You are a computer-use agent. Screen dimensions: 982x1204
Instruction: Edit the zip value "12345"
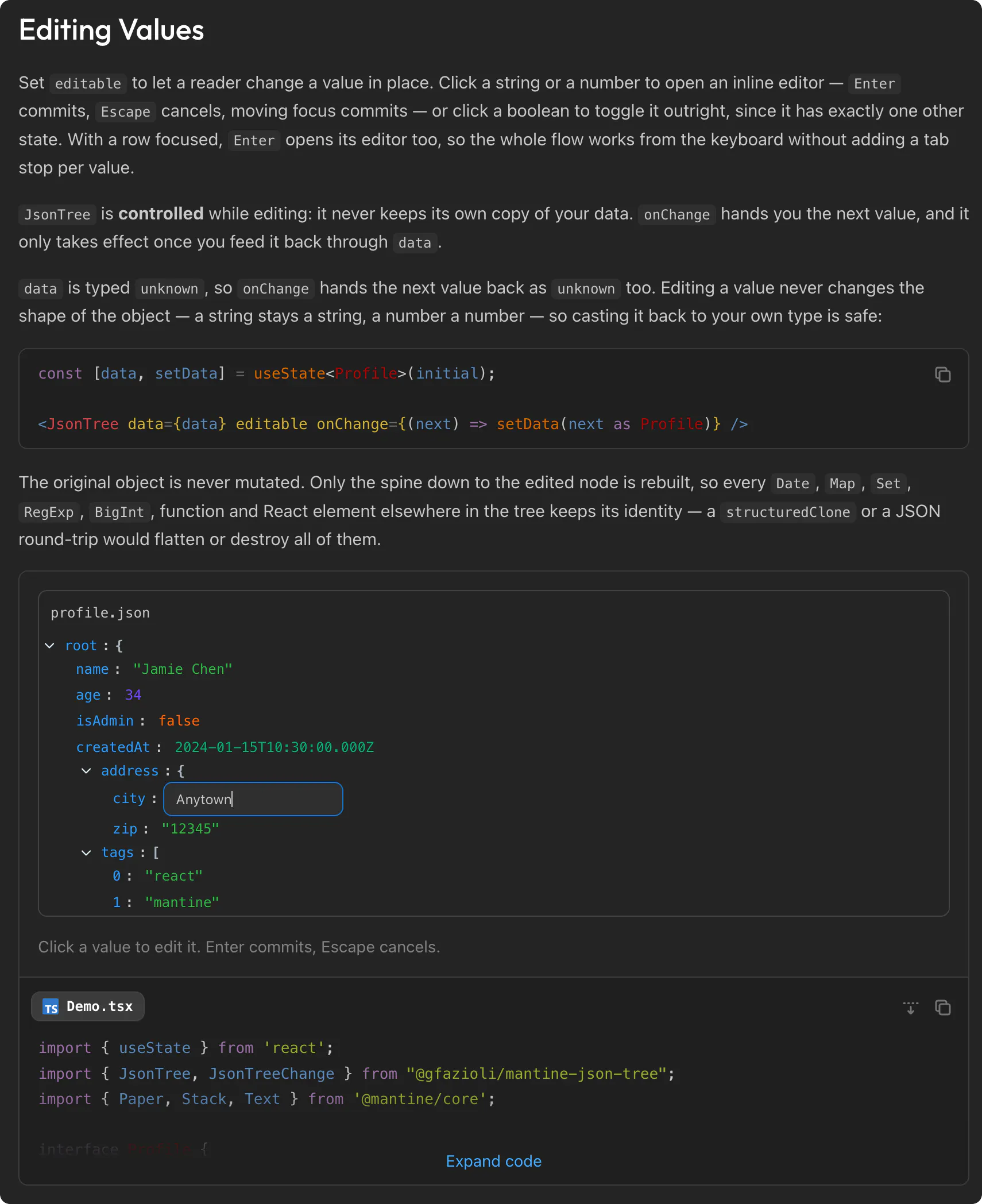[x=191, y=829]
